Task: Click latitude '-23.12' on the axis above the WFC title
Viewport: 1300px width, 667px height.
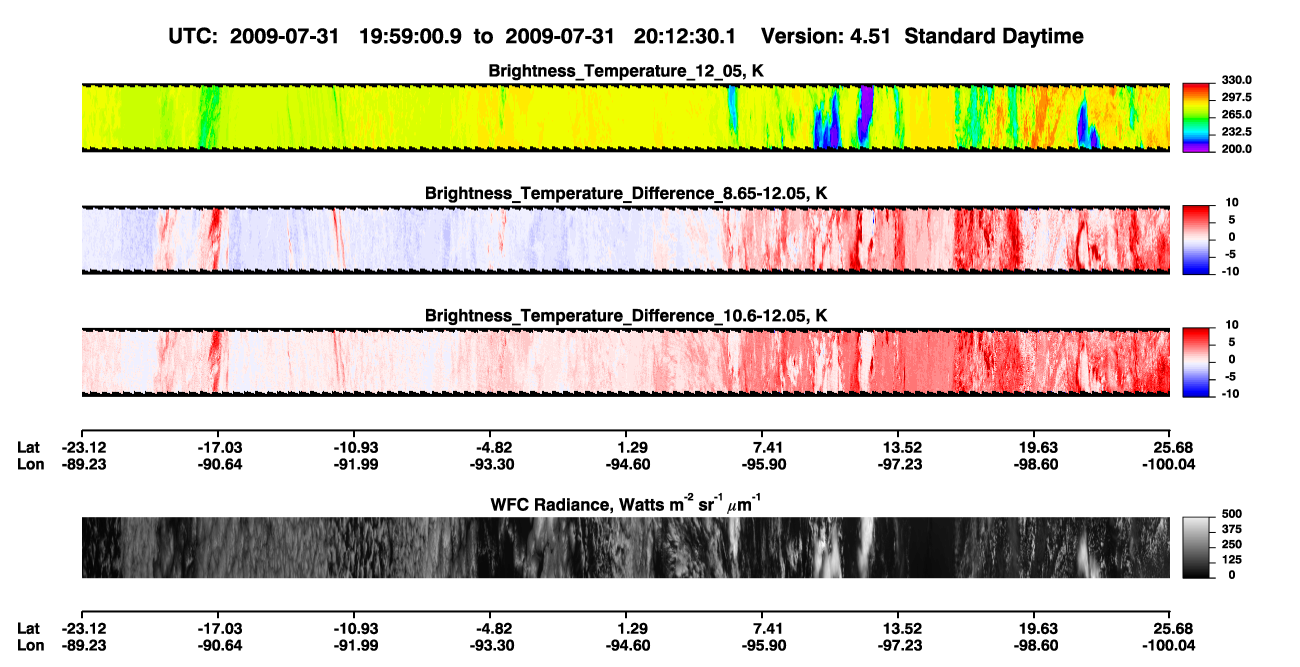Action: [x=83, y=448]
